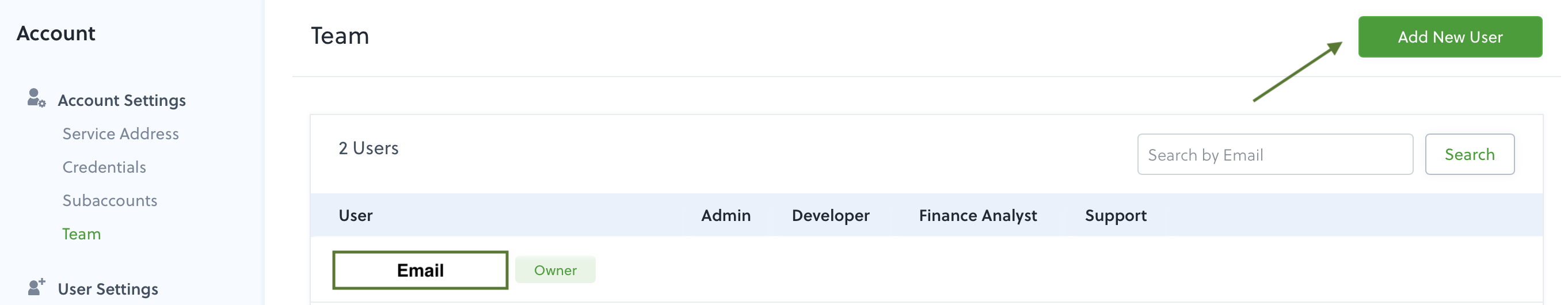Open the Account Settings section
Screen dimensions: 1568x305
121,101
